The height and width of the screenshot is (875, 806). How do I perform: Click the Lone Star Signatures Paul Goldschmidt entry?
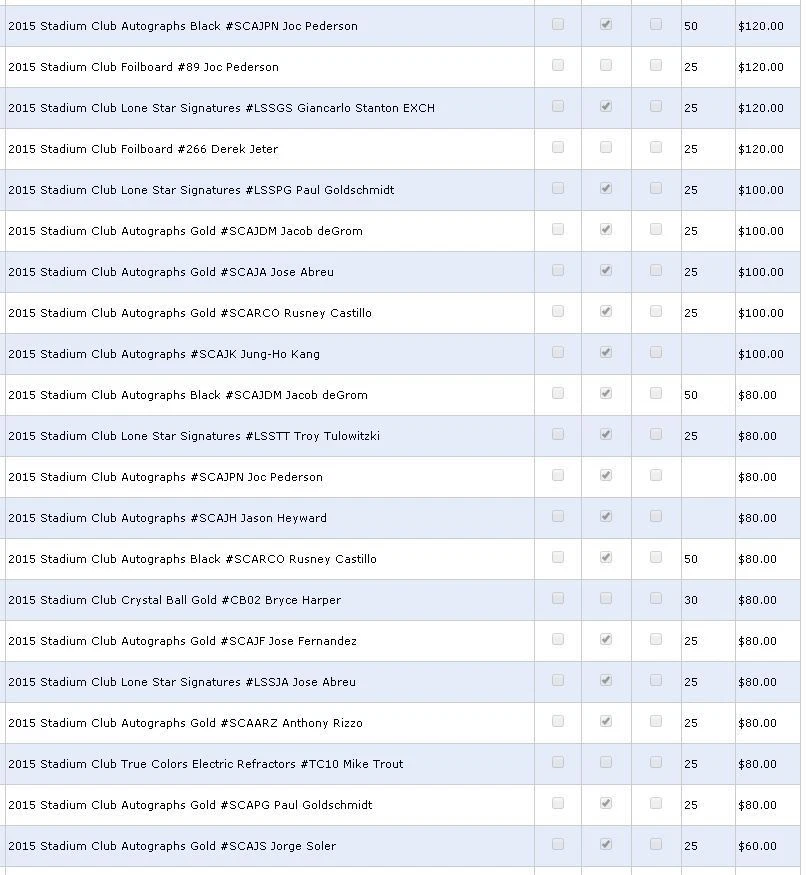201,190
